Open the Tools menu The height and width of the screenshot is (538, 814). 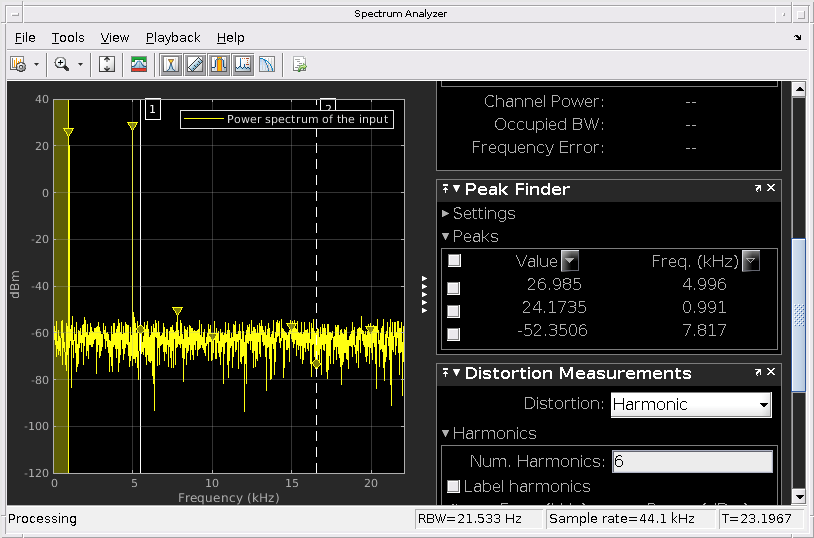[68, 37]
